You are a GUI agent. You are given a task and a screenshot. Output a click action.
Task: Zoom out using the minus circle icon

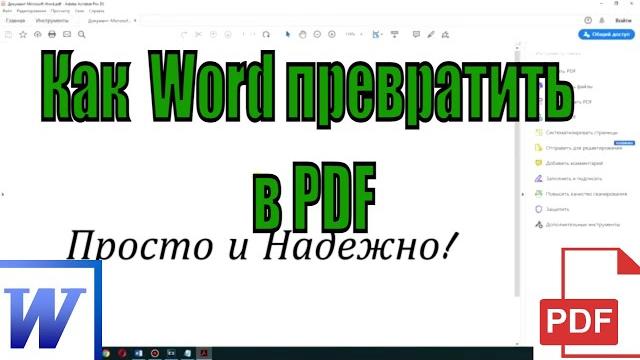pyautogui.click(x=317, y=35)
